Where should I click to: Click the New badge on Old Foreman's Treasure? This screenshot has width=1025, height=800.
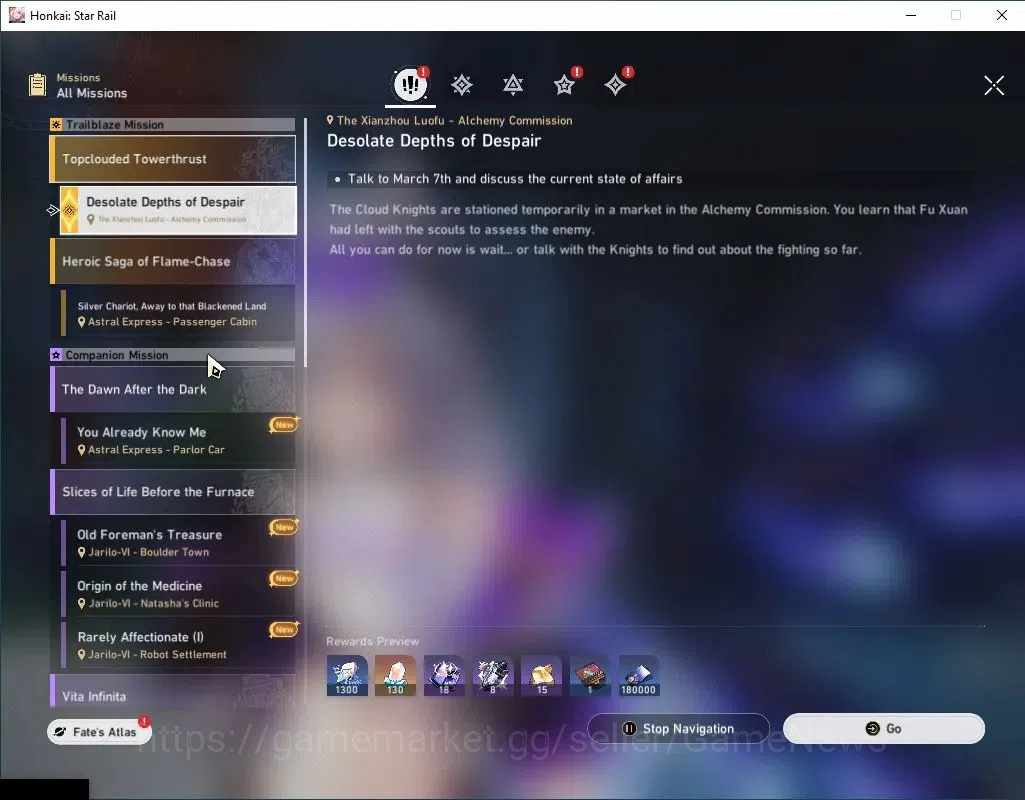tap(284, 527)
